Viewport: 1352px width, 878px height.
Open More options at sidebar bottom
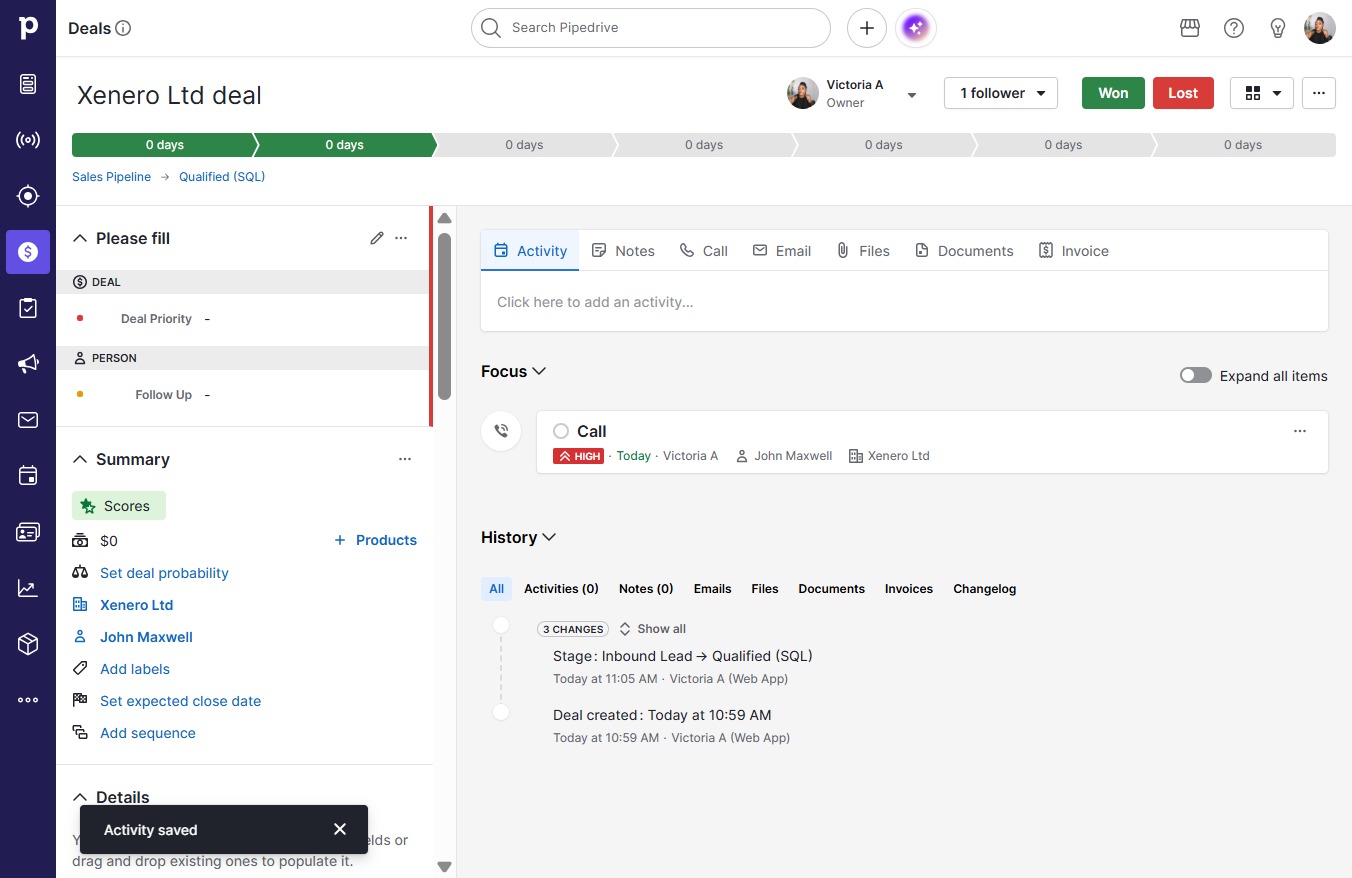tap(28, 700)
